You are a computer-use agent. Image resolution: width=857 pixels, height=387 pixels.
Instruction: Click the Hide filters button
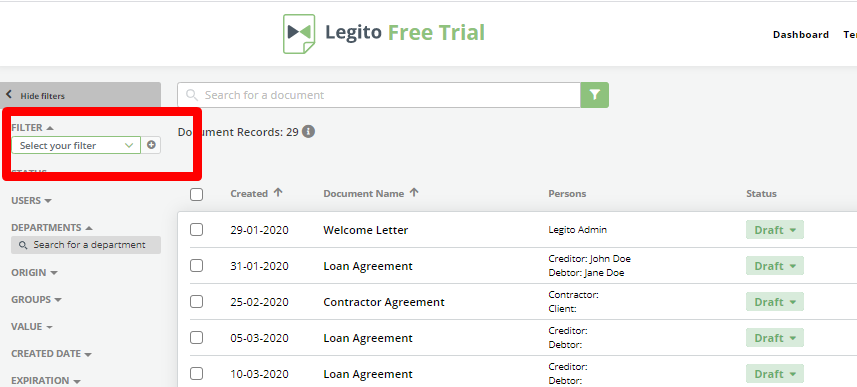pyautogui.click(x=80, y=95)
